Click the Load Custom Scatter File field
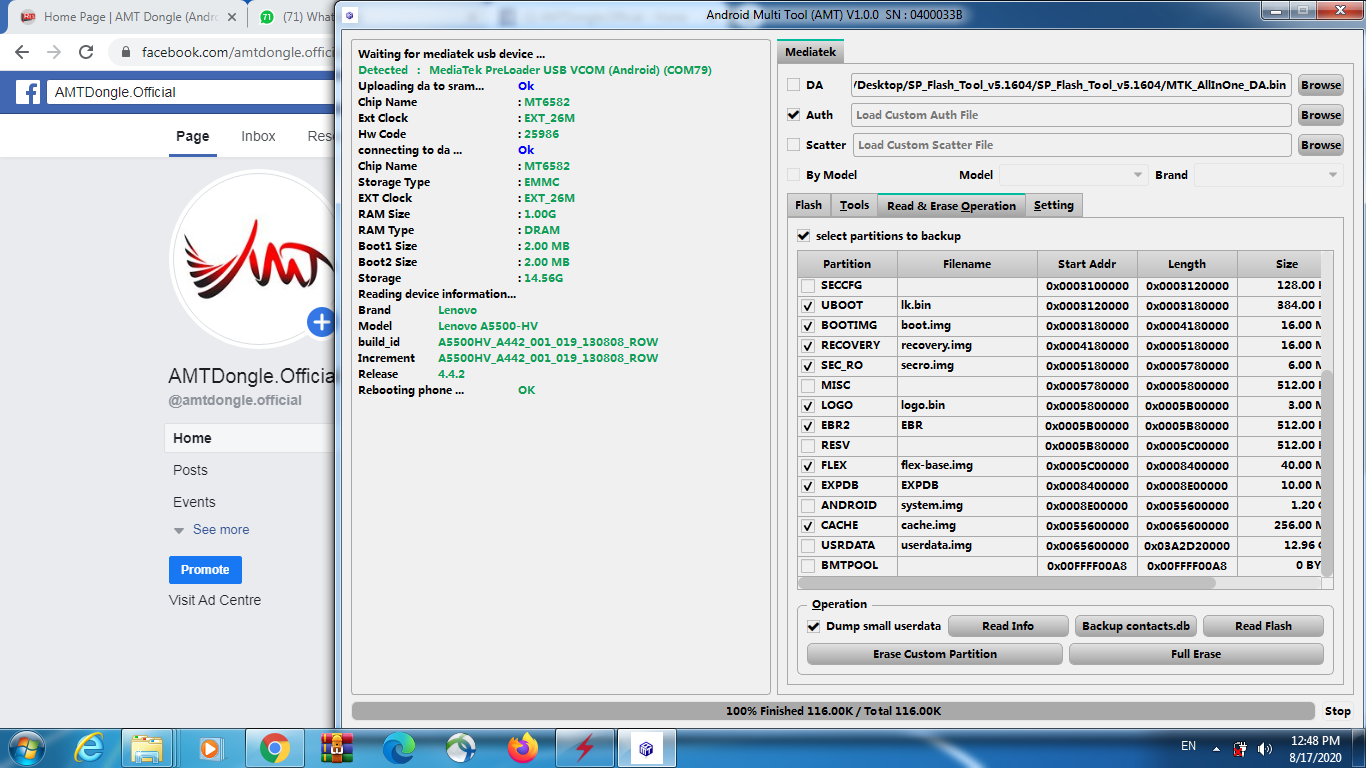 1072,145
